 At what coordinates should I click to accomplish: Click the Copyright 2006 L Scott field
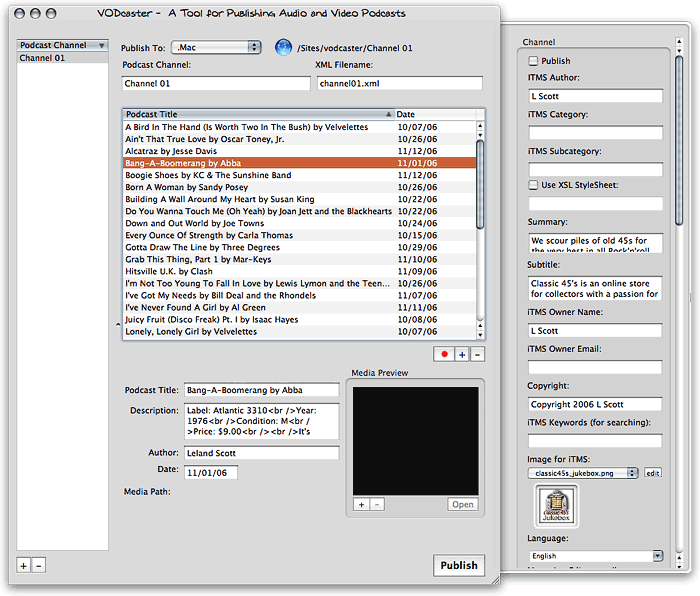click(x=595, y=404)
